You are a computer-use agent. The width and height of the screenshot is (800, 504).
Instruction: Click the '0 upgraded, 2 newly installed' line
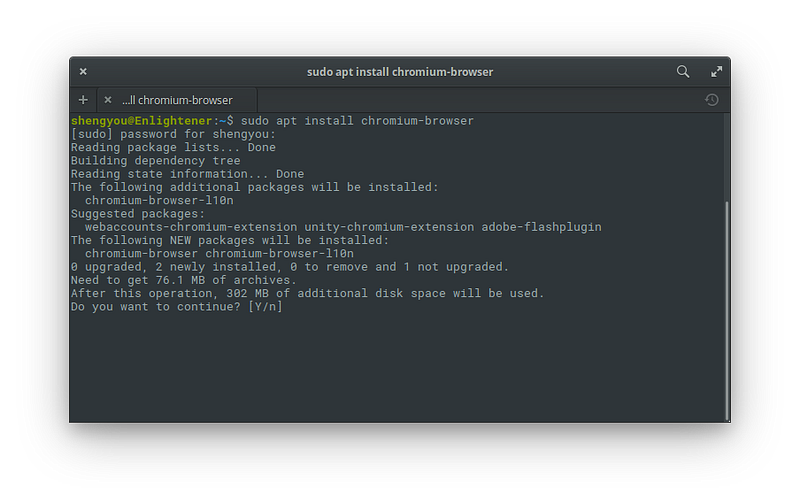289,267
